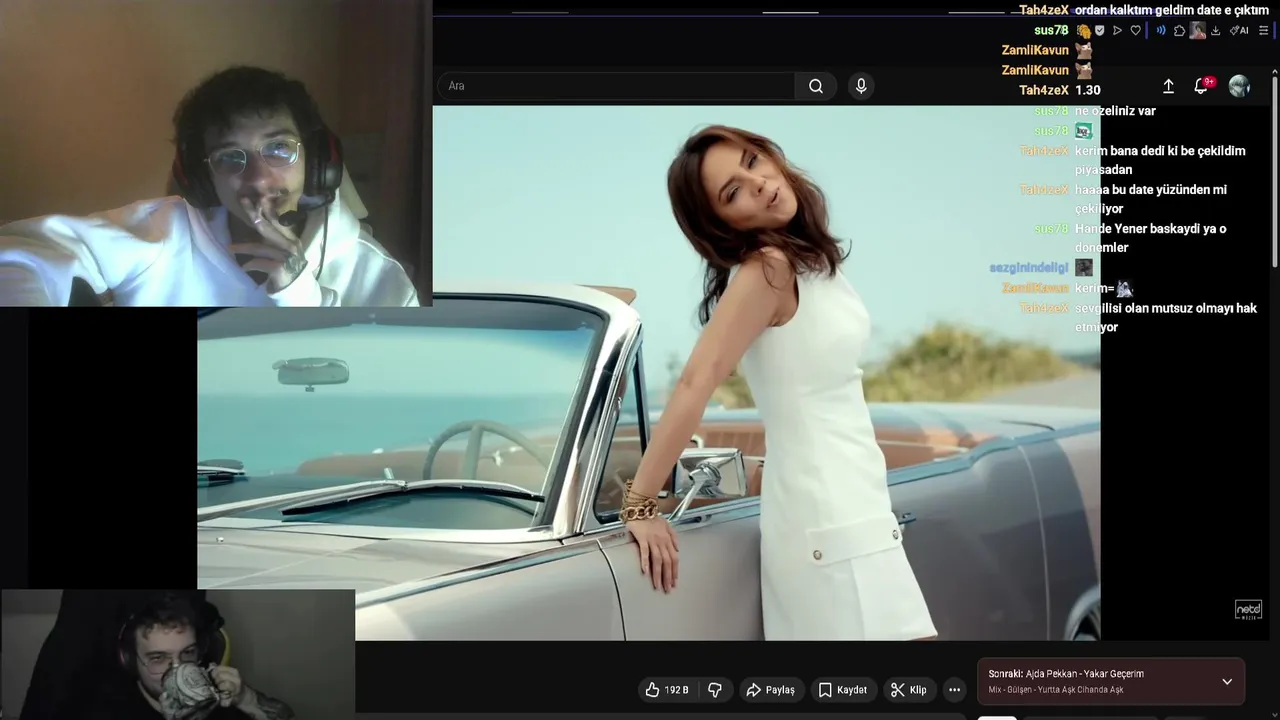Viewport: 1280px width, 720px height.
Task: Share video via Paylaş button
Action: tap(770, 690)
